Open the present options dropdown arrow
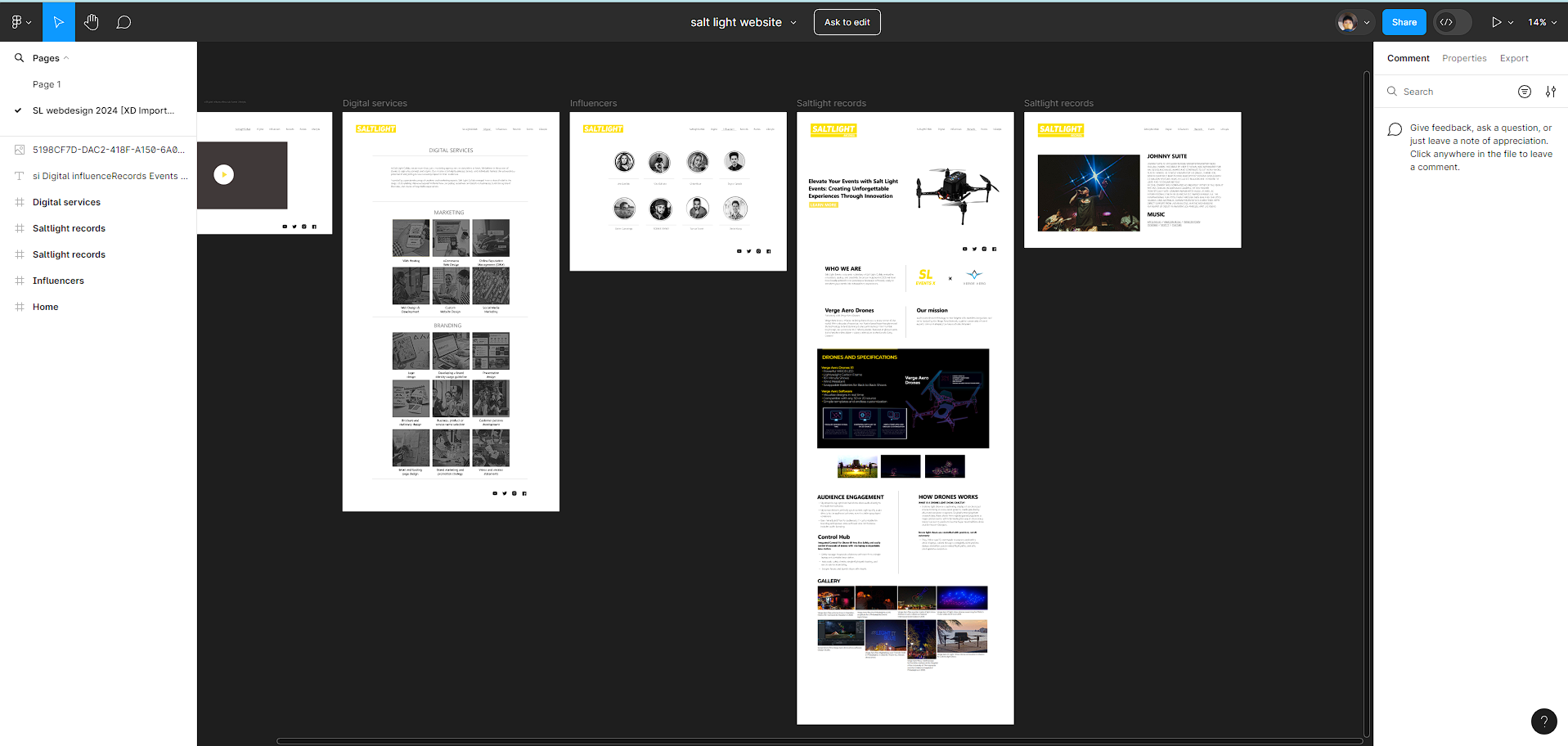The height and width of the screenshot is (746, 1568). click(x=1511, y=23)
